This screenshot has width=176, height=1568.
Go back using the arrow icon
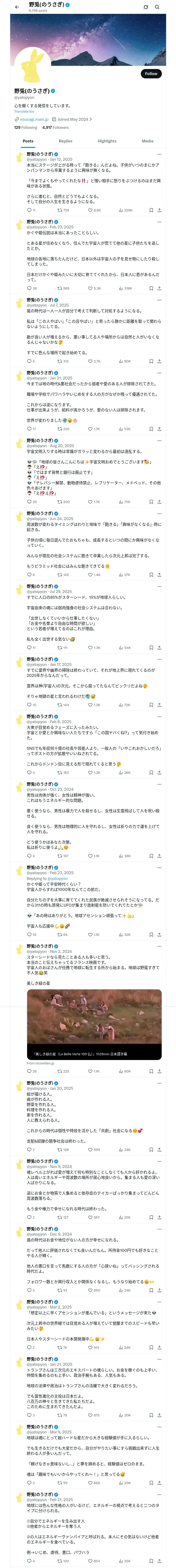pyautogui.click(x=17, y=7)
